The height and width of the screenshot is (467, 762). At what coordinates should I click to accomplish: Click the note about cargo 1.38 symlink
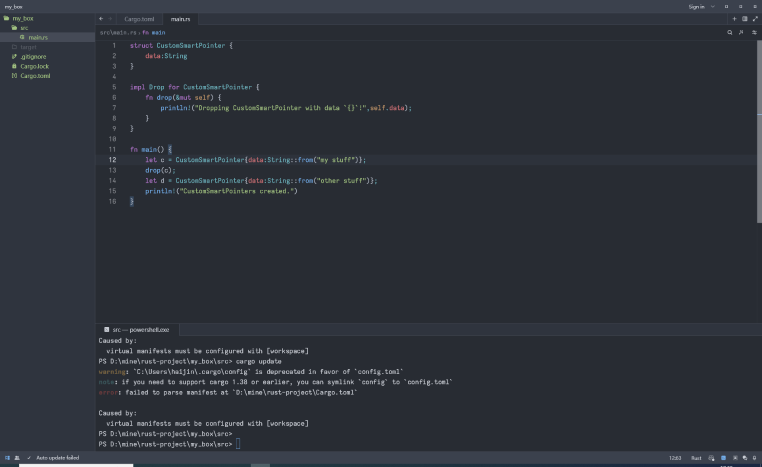tap(275, 382)
